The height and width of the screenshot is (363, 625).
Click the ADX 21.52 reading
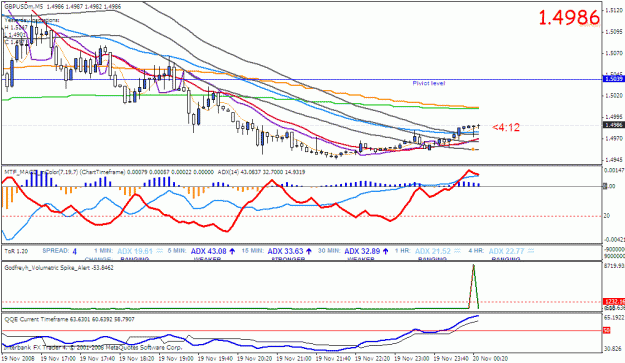[433, 251]
